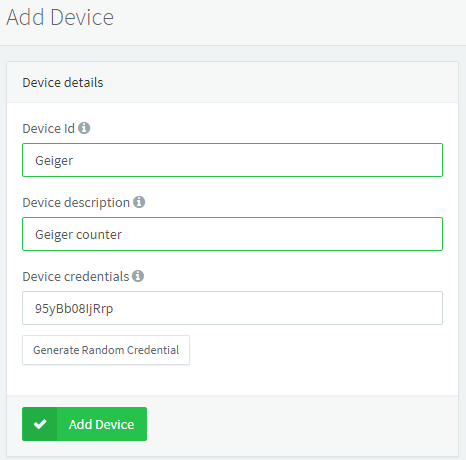This screenshot has height=460, width=466.
Task: Generate a random credential
Action: pos(106,350)
